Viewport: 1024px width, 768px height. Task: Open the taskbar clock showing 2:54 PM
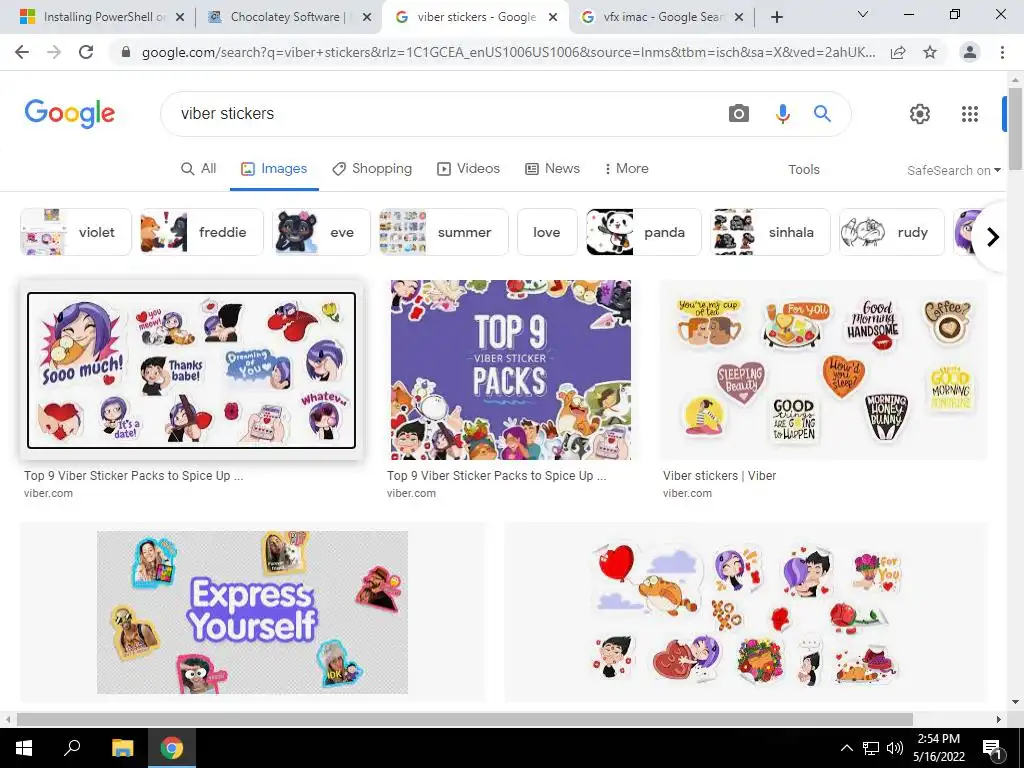click(938, 748)
